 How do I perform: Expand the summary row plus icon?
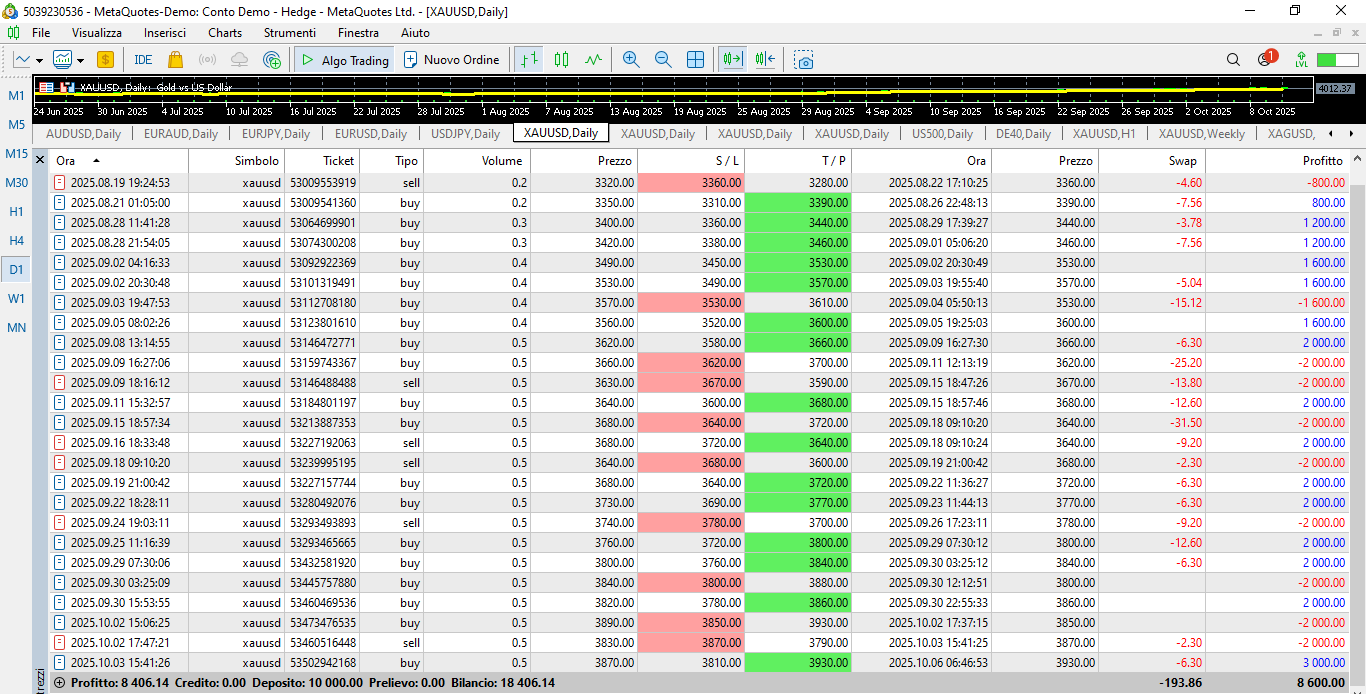pos(59,683)
